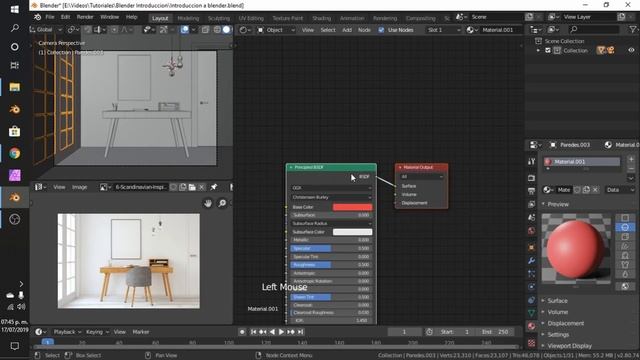Screen dimensions: 640x360
Task: Open the GGX distribution dropdown
Action: (331, 188)
